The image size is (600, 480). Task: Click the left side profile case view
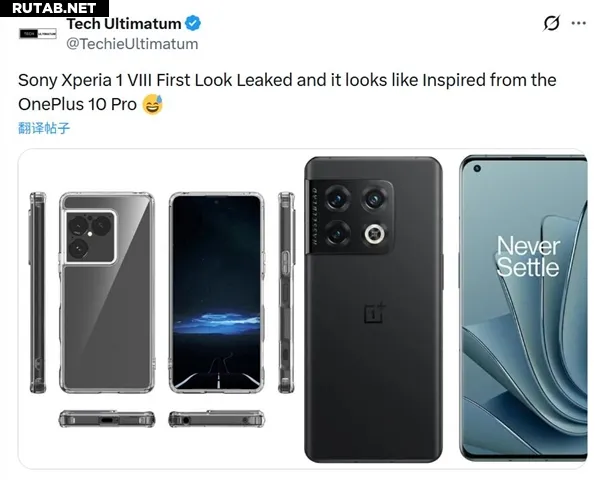click(38, 293)
